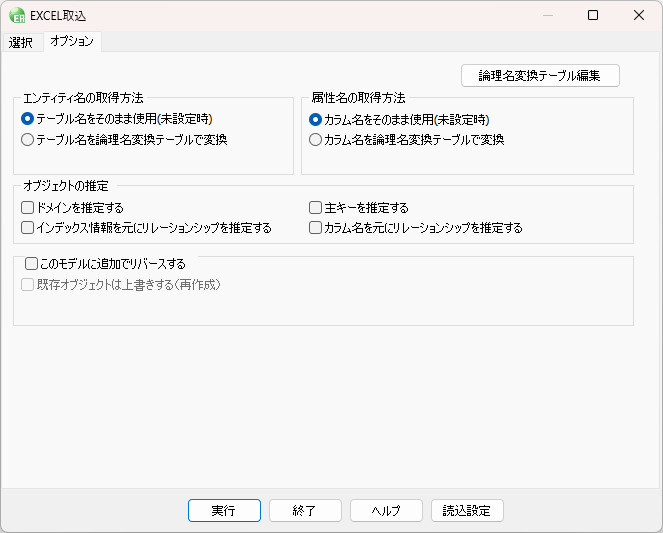Maximize the EXCEL取込 window
The width and height of the screenshot is (663, 533).
[x=593, y=15]
